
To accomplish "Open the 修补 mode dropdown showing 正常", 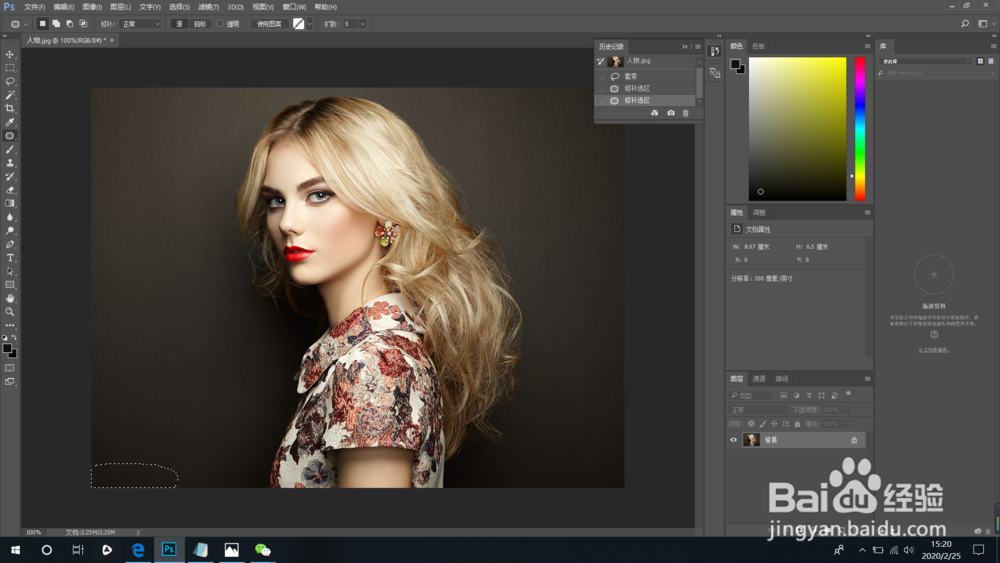I will (140, 24).
